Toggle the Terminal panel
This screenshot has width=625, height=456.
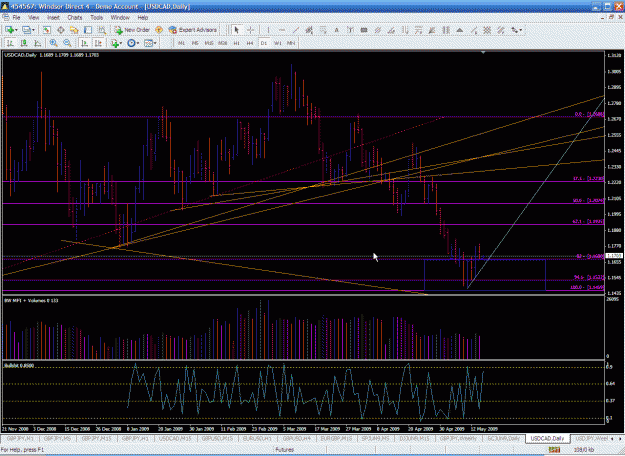[88, 30]
